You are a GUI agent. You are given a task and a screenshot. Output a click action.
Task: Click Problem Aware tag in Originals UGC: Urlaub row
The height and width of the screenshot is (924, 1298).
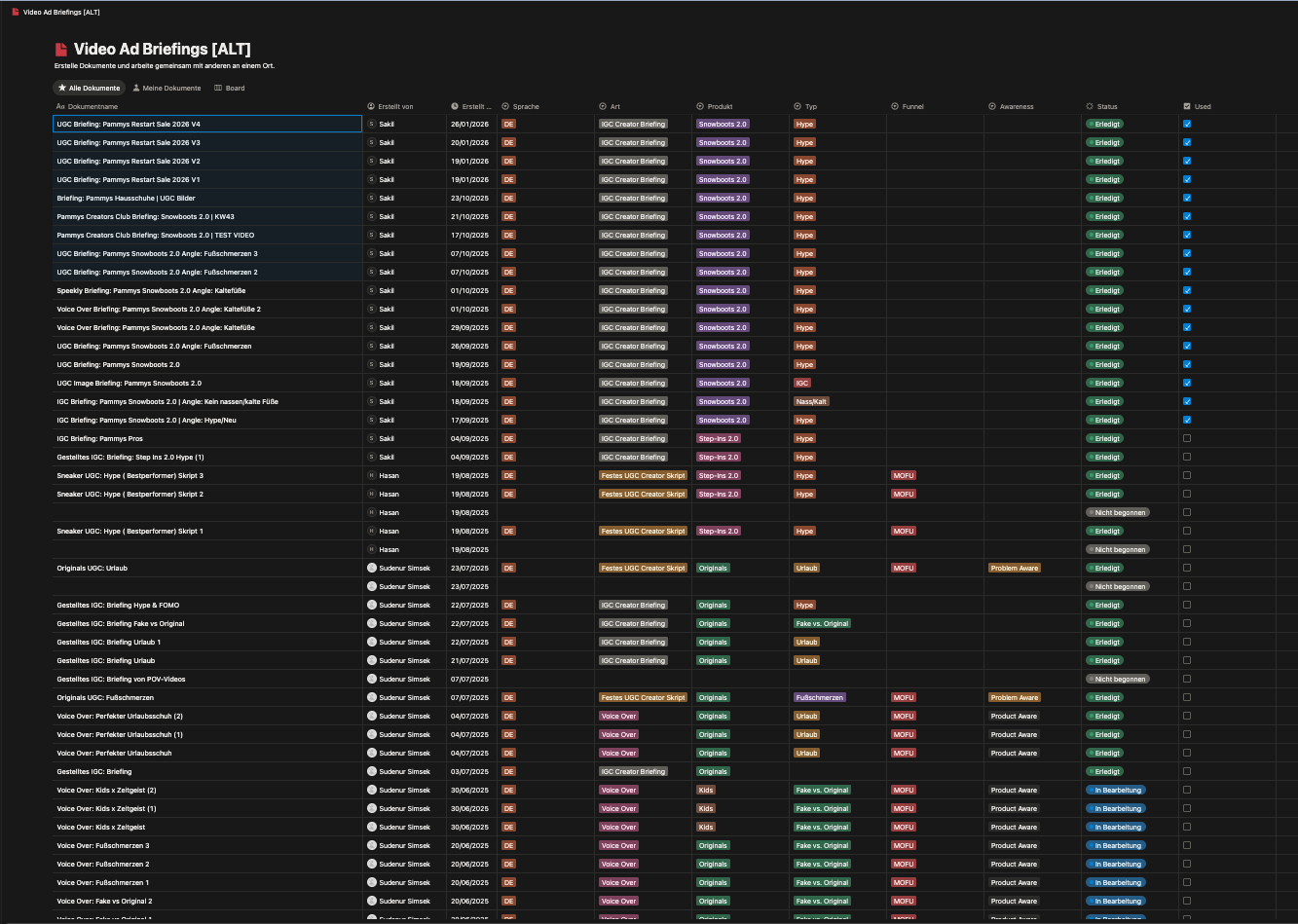pos(1015,568)
